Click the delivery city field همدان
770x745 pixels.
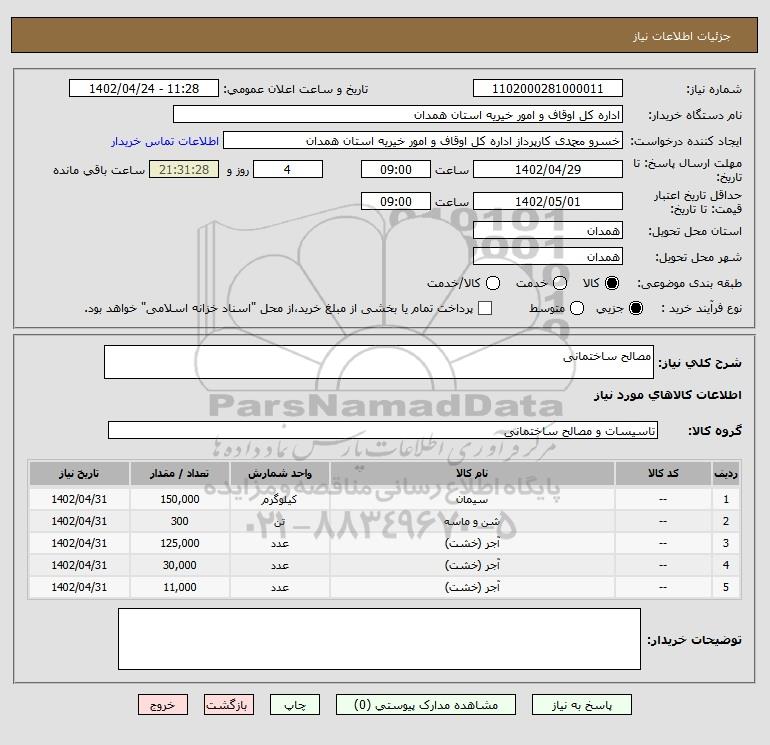coord(548,256)
